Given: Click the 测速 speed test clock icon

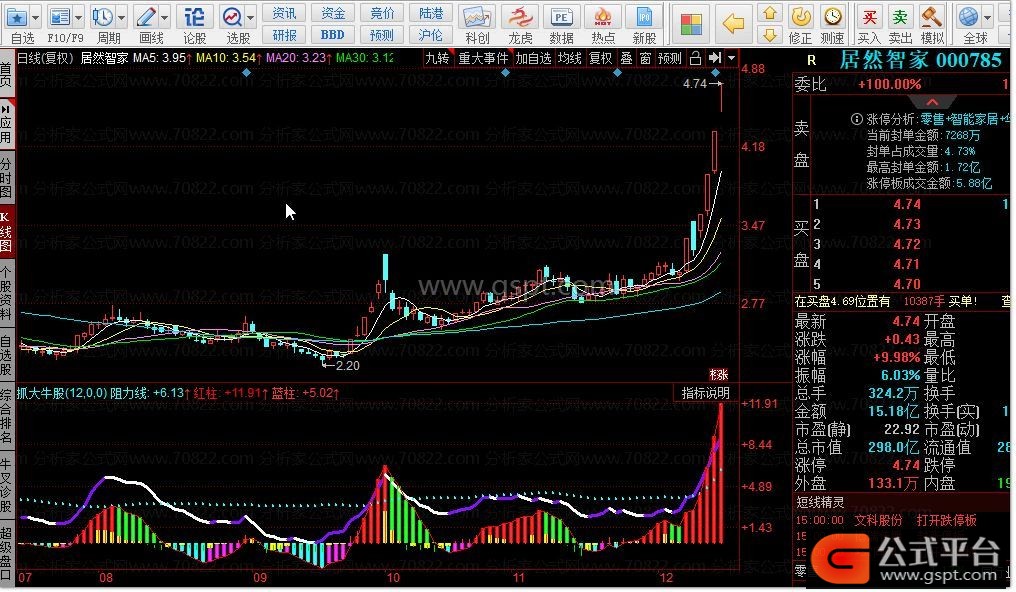Looking at the screenshot, I should click(833, 17).
